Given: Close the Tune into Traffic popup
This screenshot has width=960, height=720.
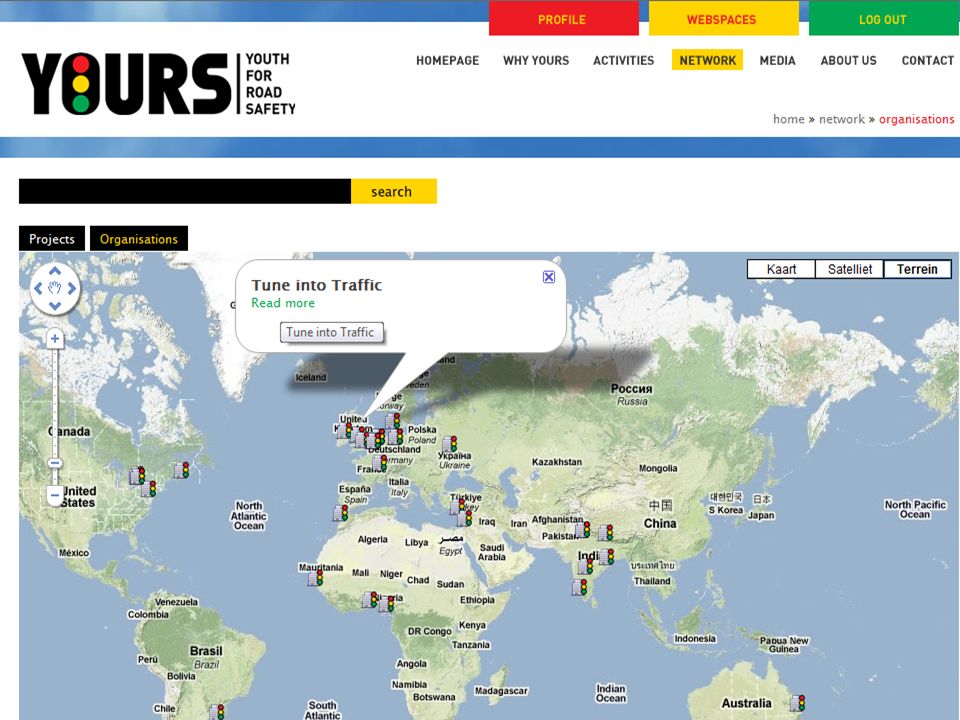Looking at the screenshot, I should click(549, 277).
